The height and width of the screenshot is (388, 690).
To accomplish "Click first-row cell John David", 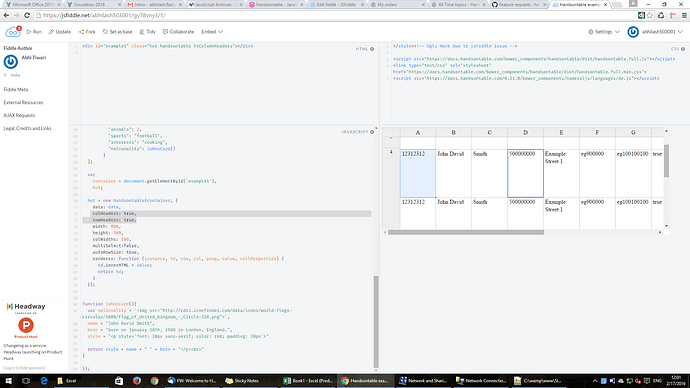I will (x=453, y=173).
